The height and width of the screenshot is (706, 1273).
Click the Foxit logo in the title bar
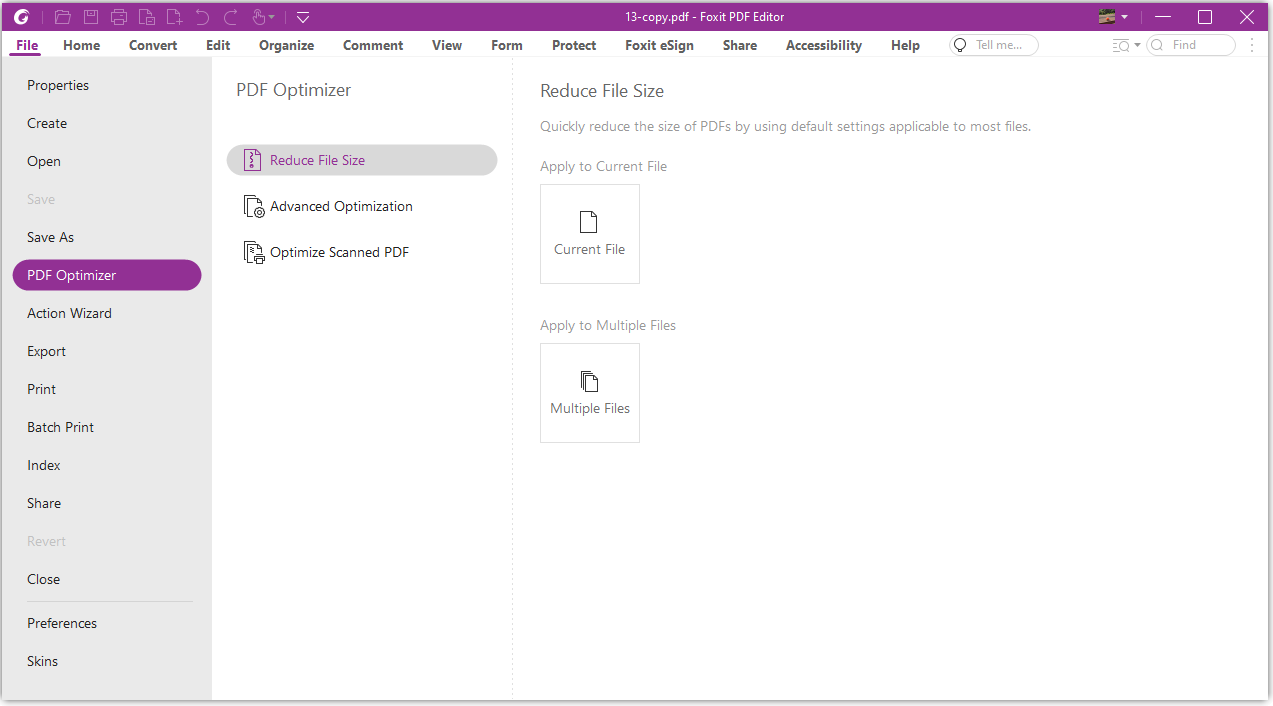pos(22,16)
